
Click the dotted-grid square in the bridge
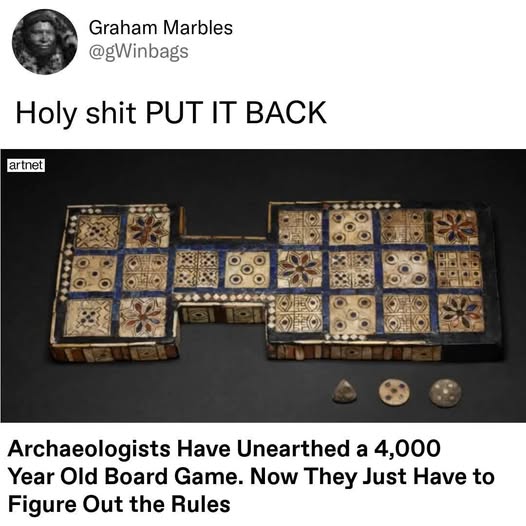click(196, 269)
